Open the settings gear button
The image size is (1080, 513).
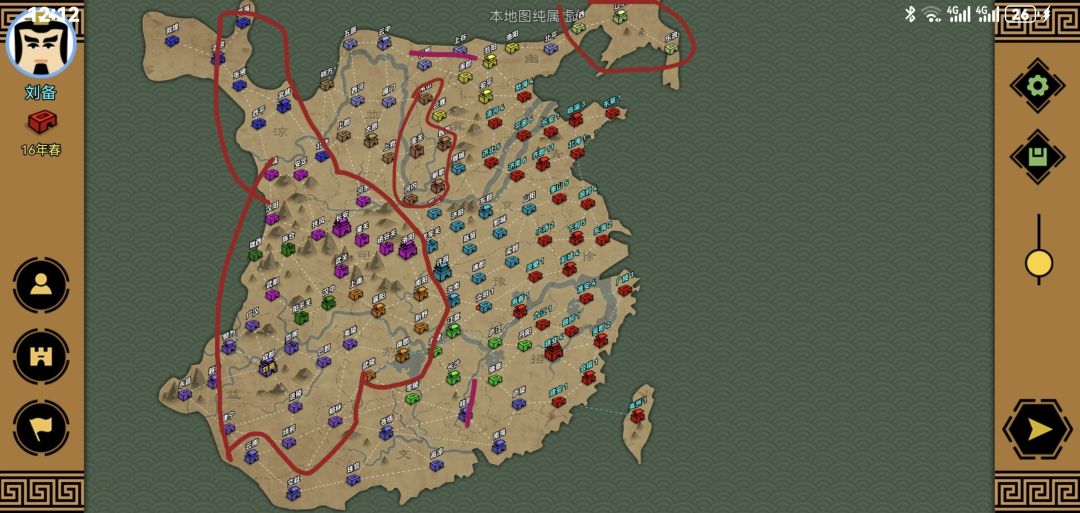click(1038, 85)
